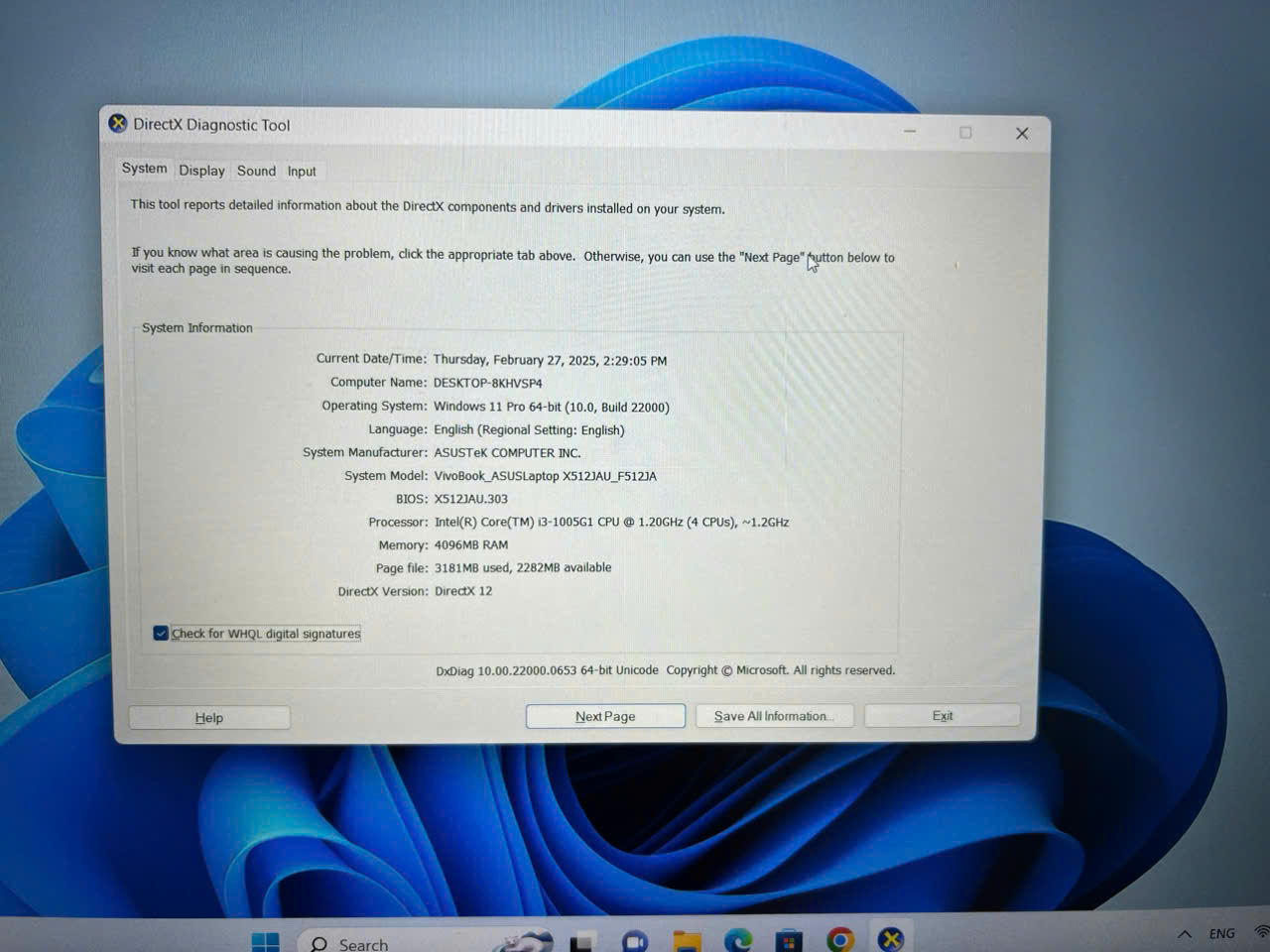Open File Explorer from the taskbar
Image resolution: width=1270 pixels, height=952 pixels.
click(687, 942)
